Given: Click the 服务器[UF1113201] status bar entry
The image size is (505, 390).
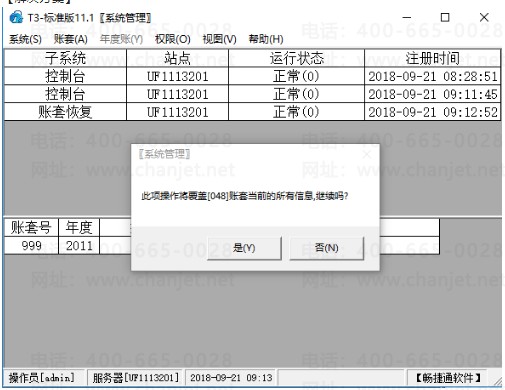Looking at the screenshot, I should coord(136,378).
